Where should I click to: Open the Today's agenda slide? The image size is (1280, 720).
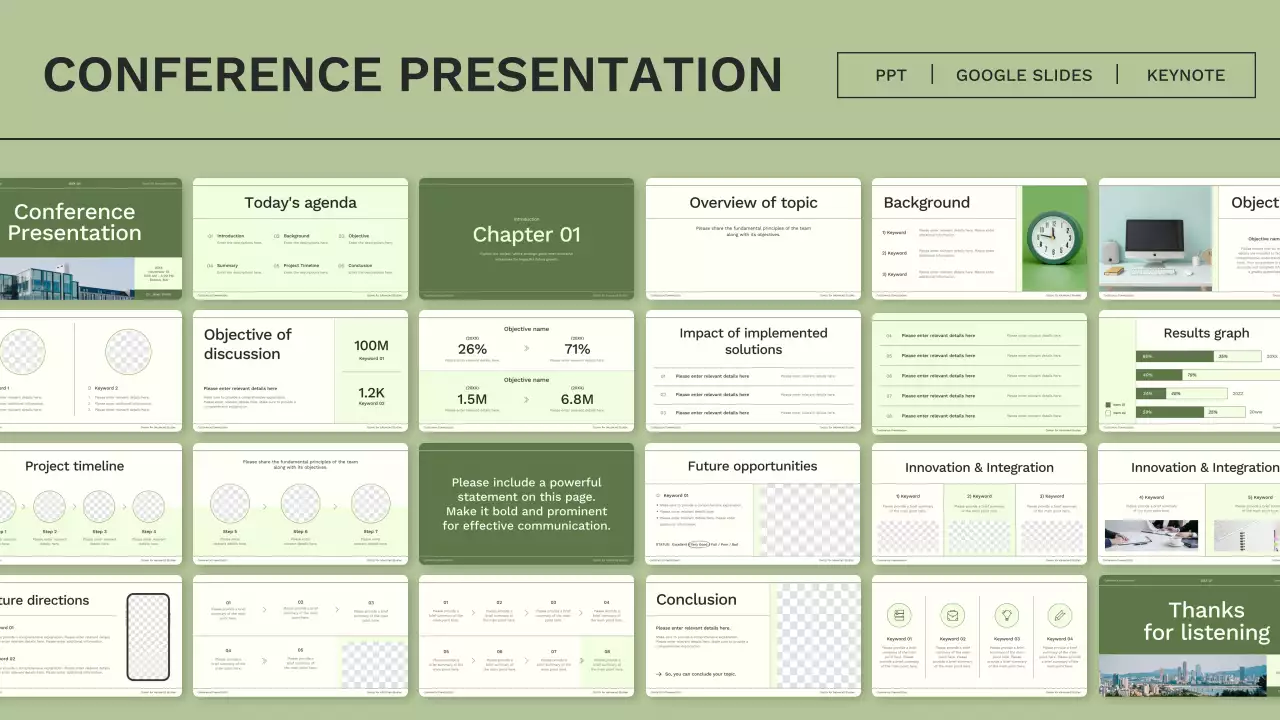tap(300, 240)
